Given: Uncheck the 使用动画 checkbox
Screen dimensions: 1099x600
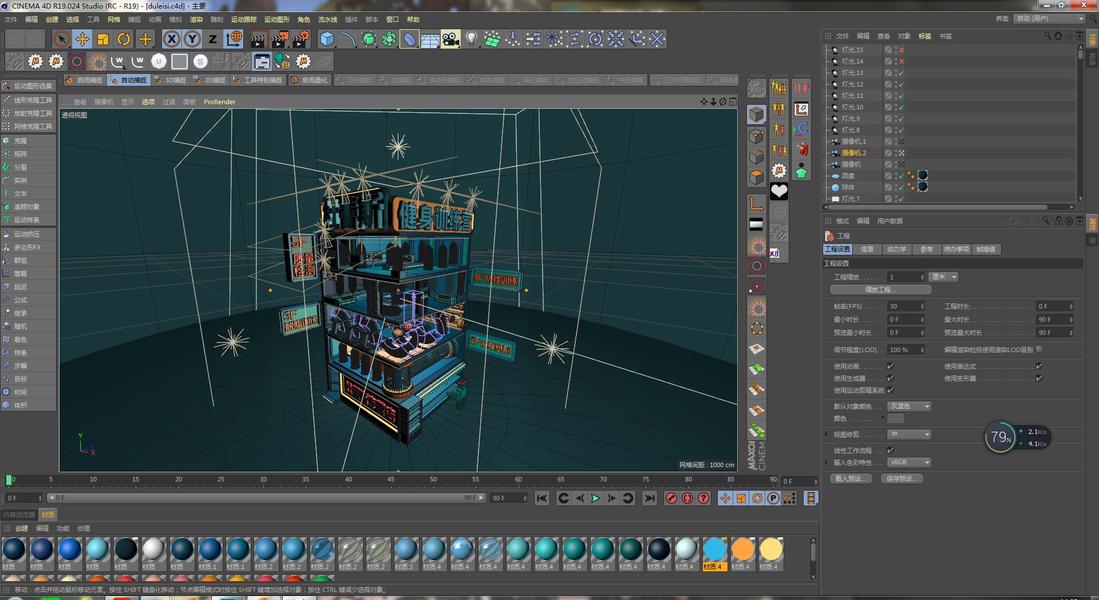Looking at the screenshot, I should (x=890, y=366).
